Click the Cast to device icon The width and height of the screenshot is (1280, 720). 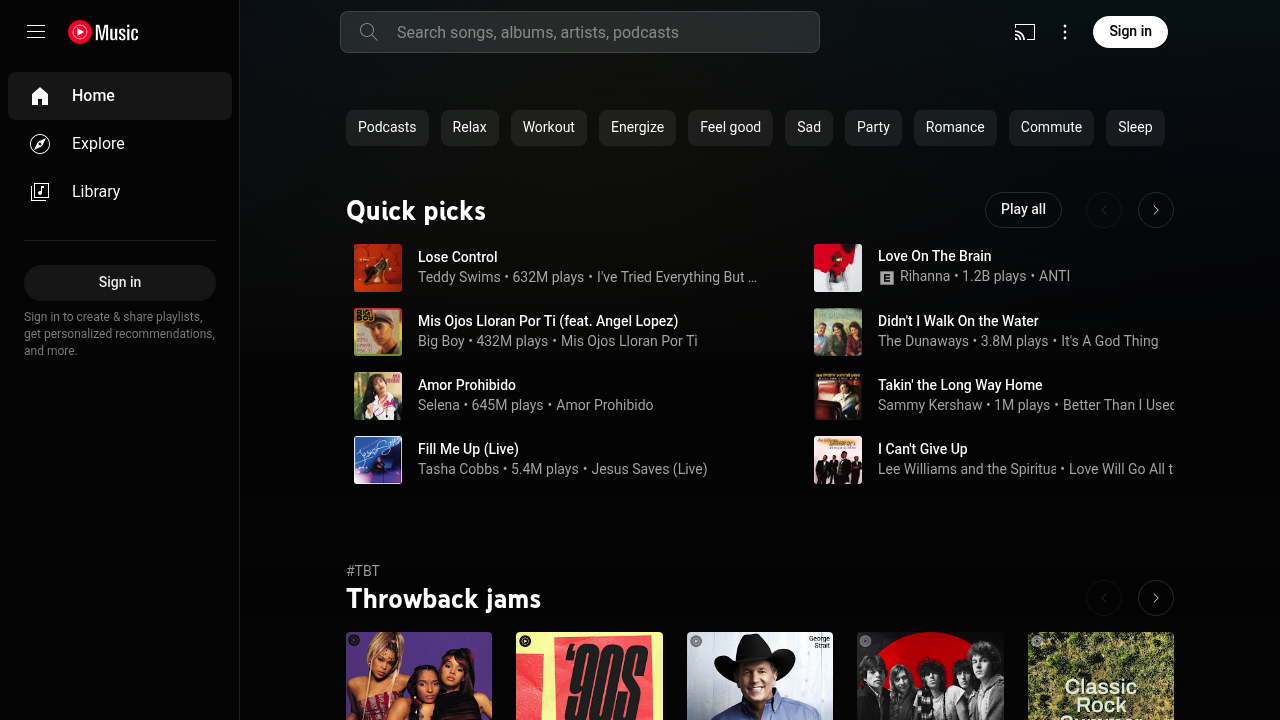1024,32
